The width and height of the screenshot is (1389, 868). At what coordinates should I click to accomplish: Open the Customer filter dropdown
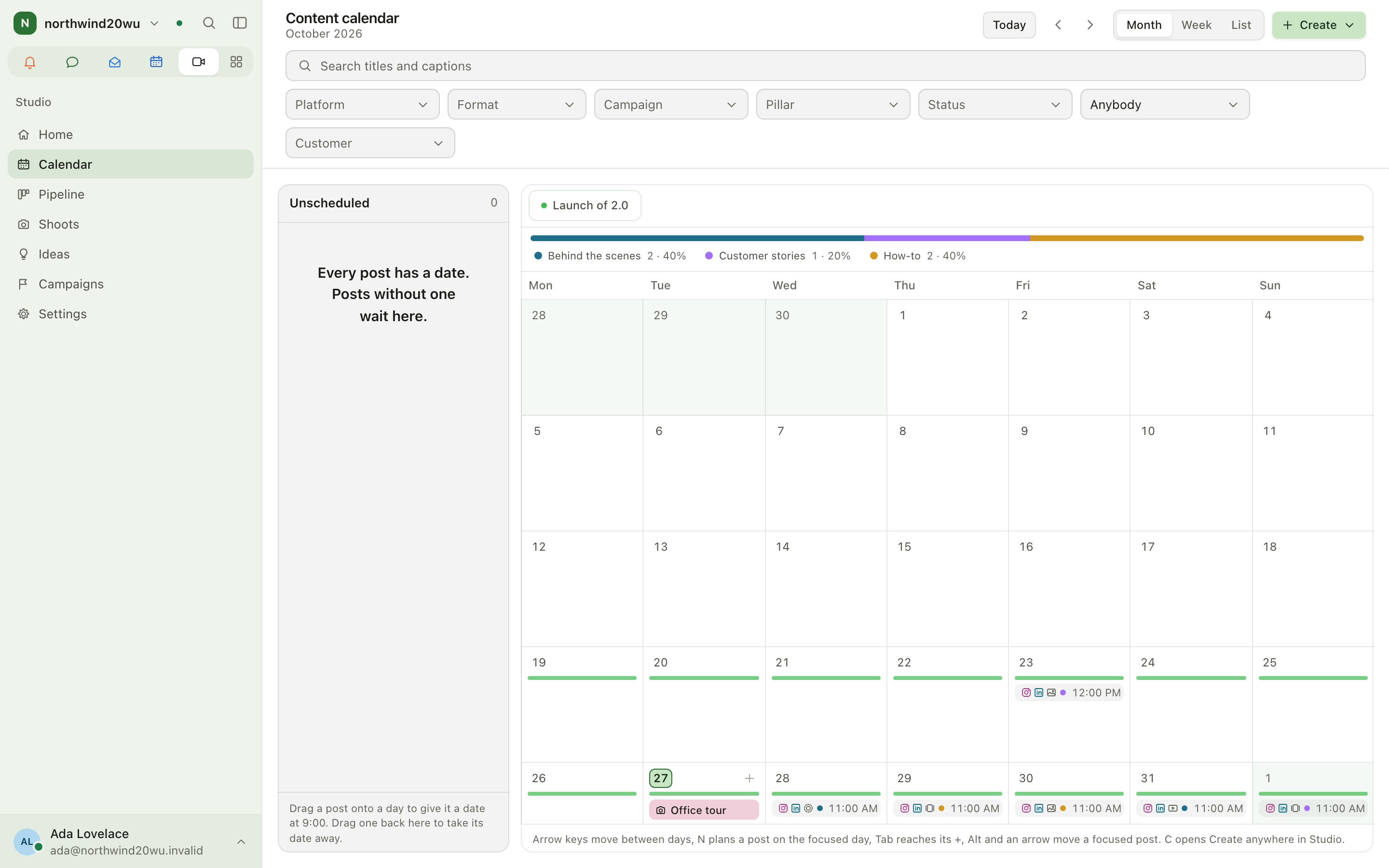coord(370,143)
